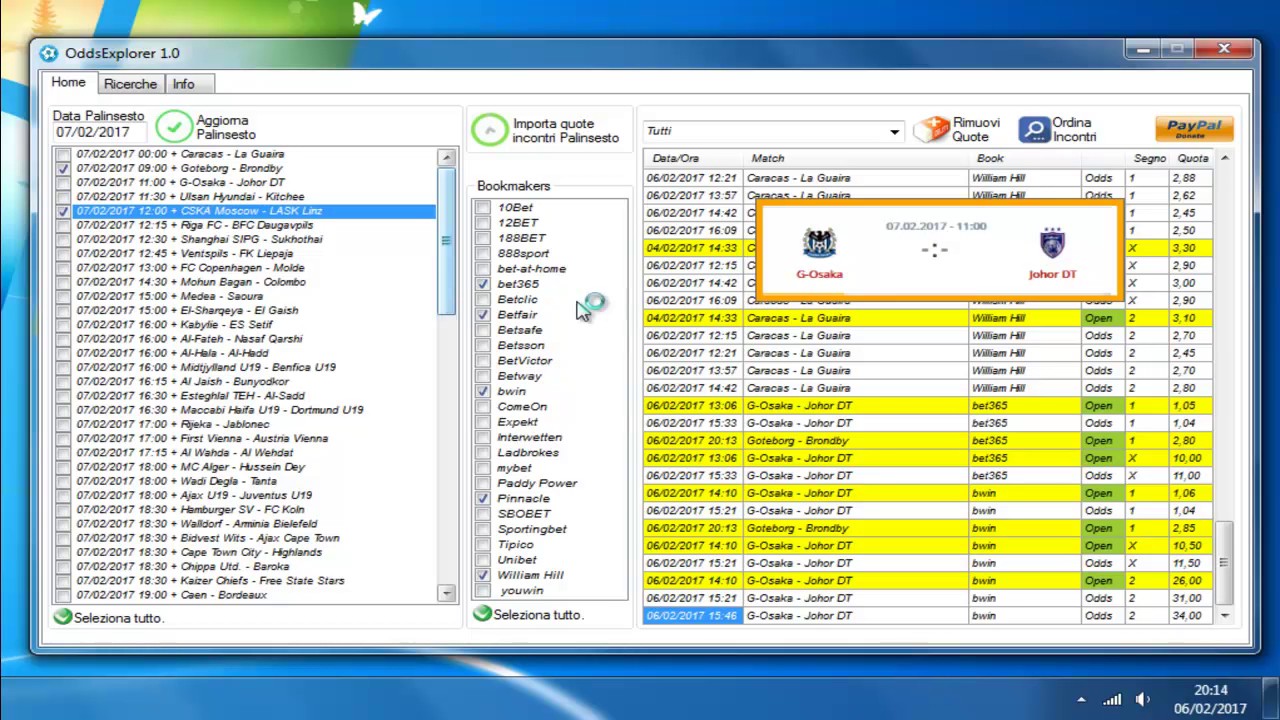Uncheck the bwin bookmaker checkbox
Screen dimensions: 1280x720
[x=484, y=391]
